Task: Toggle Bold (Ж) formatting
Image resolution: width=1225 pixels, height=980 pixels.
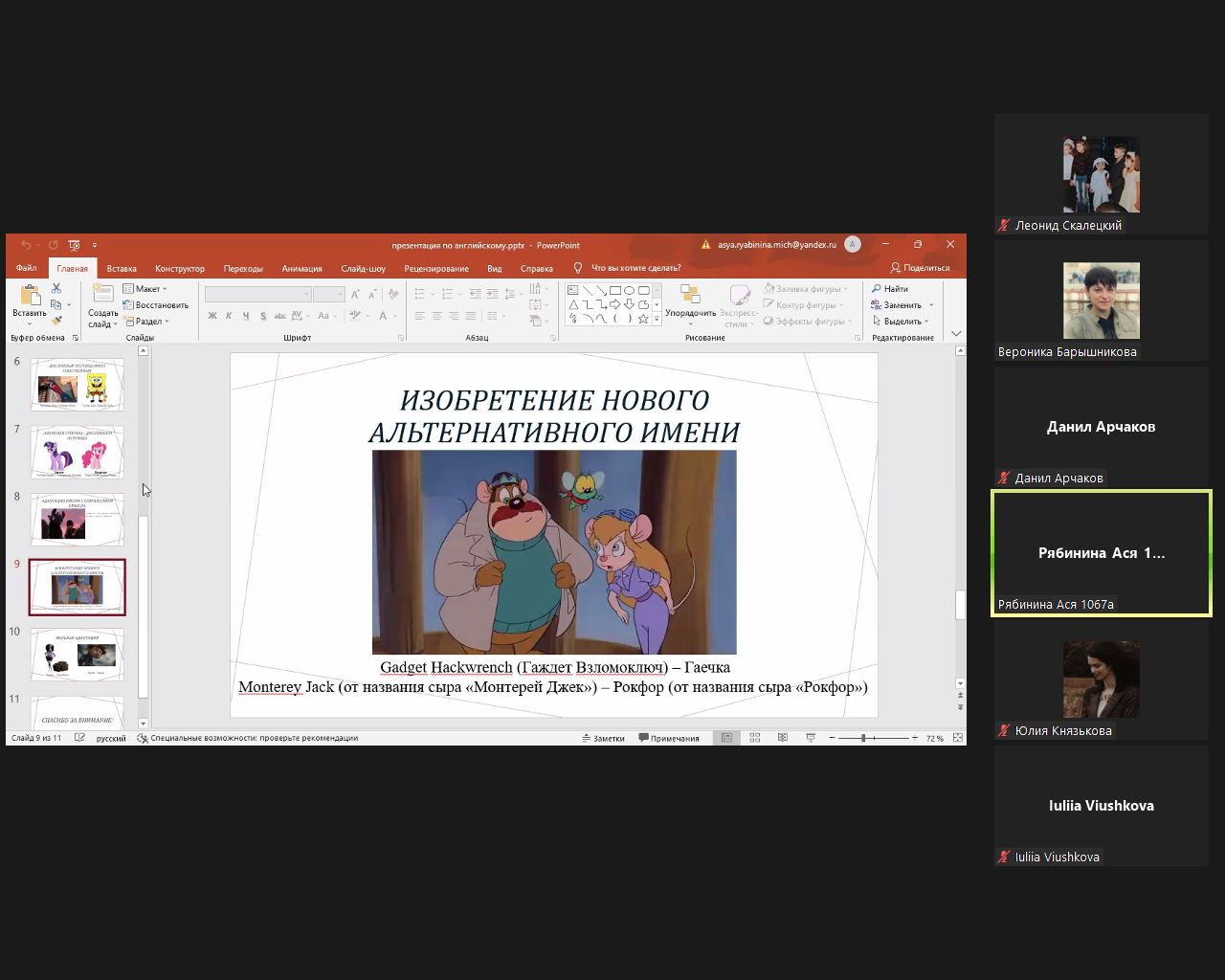Action: (212, 316)
